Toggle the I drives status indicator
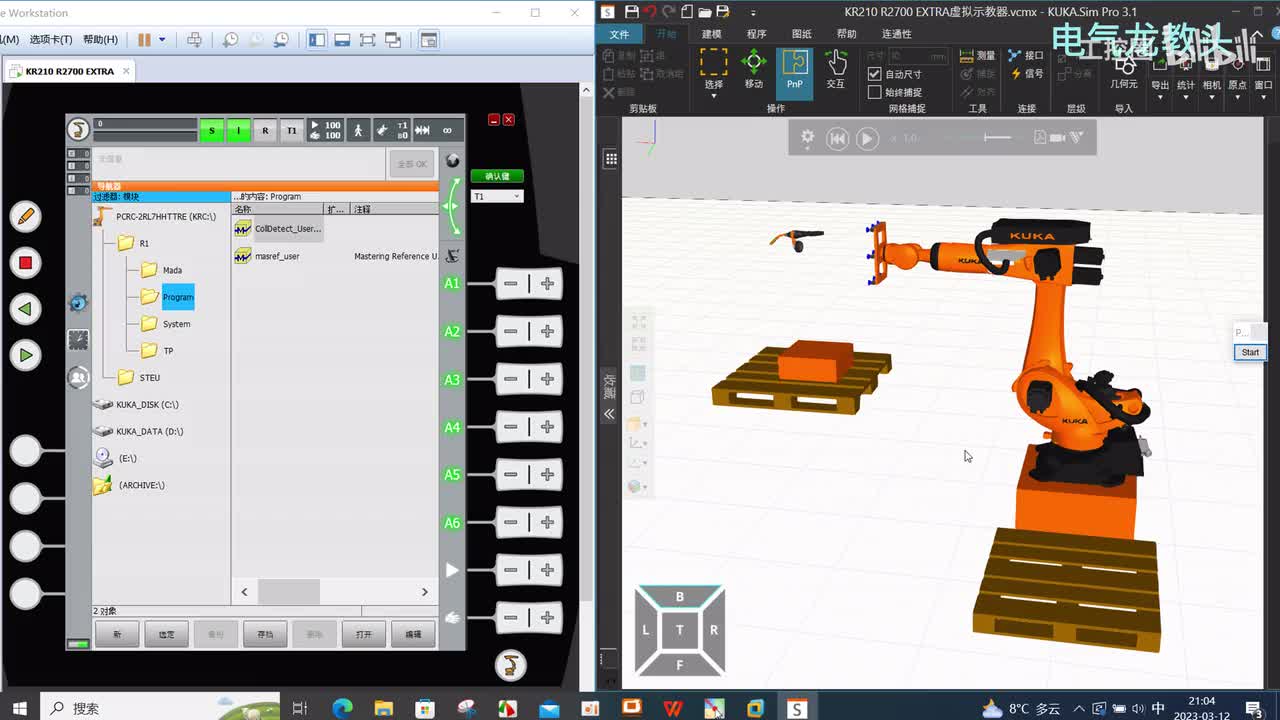This screenshot has height=720, width=1280. (x=238, y=130)
